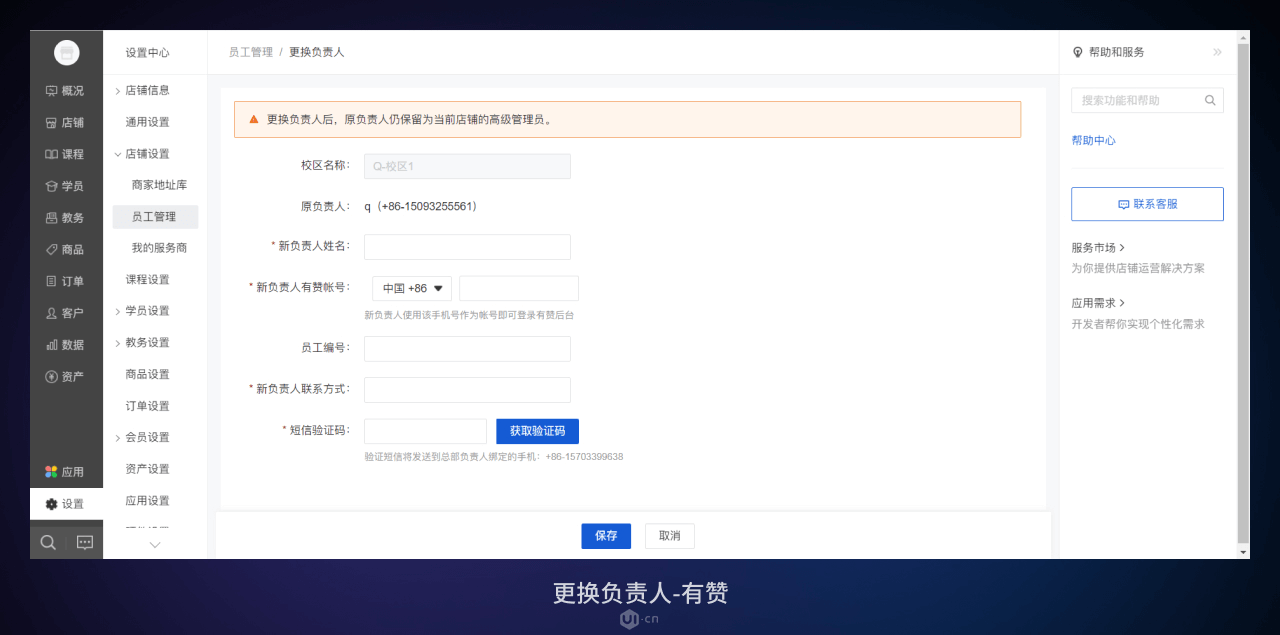Click the search icon in help search box
This screenshot has height=635, width=1280.
pyautogui.click(x=1210, y=100)
